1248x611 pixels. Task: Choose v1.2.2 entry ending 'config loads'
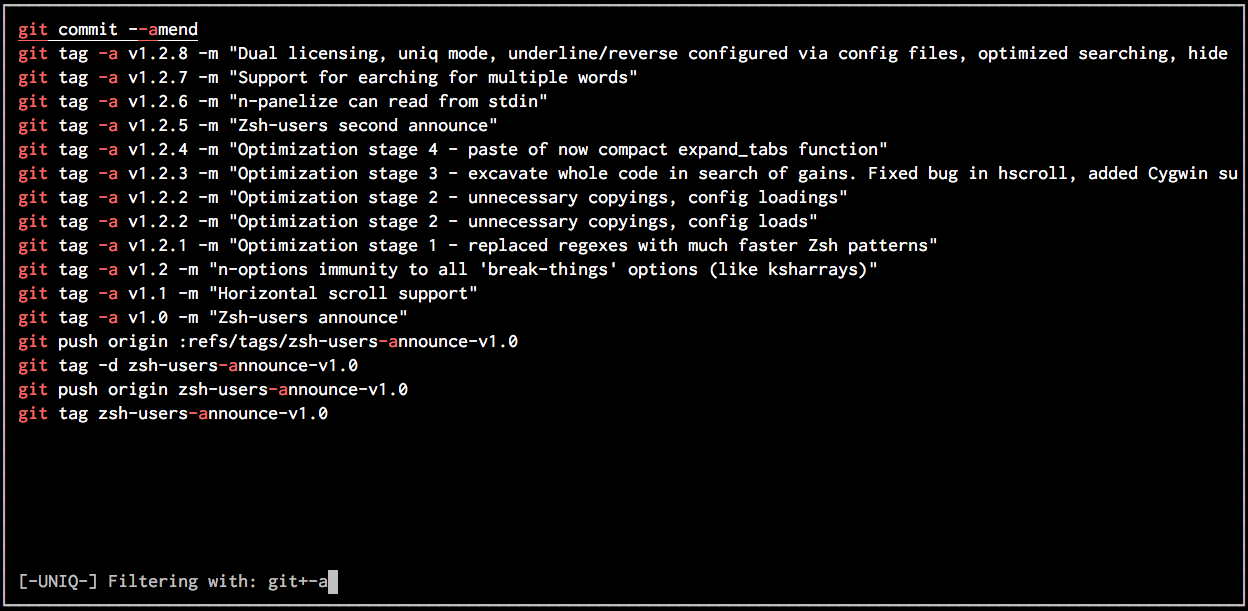click(418, 222)
